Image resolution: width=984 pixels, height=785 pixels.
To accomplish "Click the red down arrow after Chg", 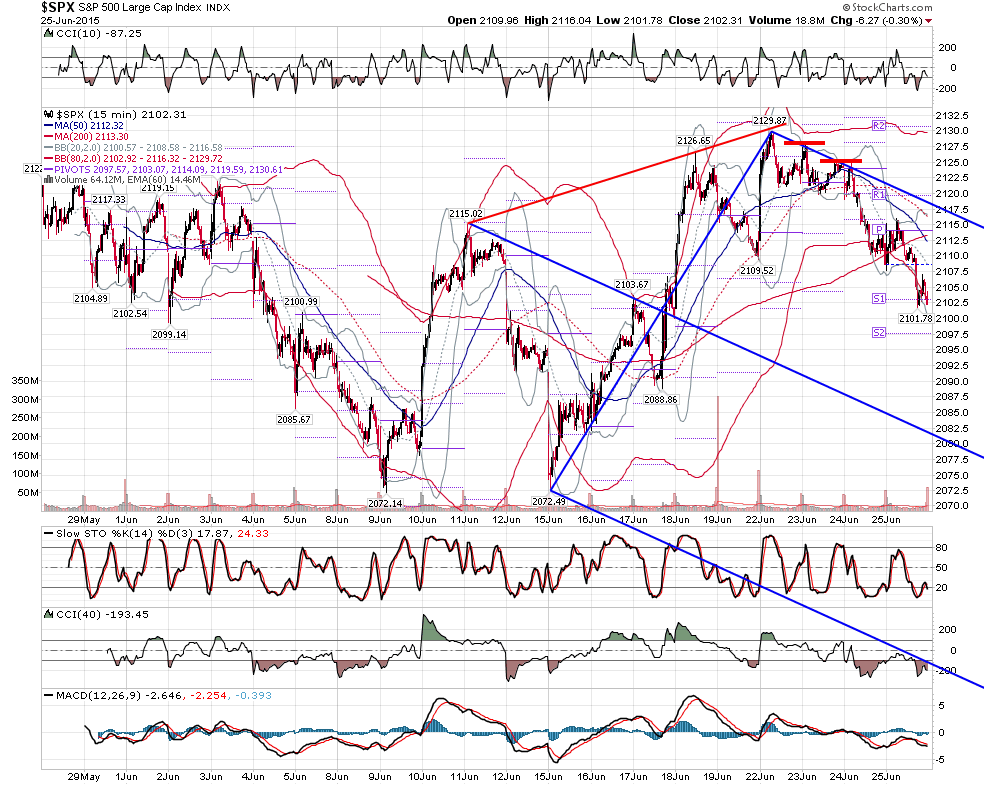I will 929,21.
